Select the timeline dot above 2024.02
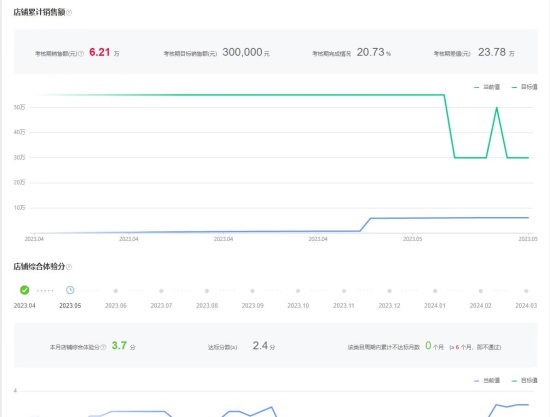550x417 pixels. tap(481, 291)
